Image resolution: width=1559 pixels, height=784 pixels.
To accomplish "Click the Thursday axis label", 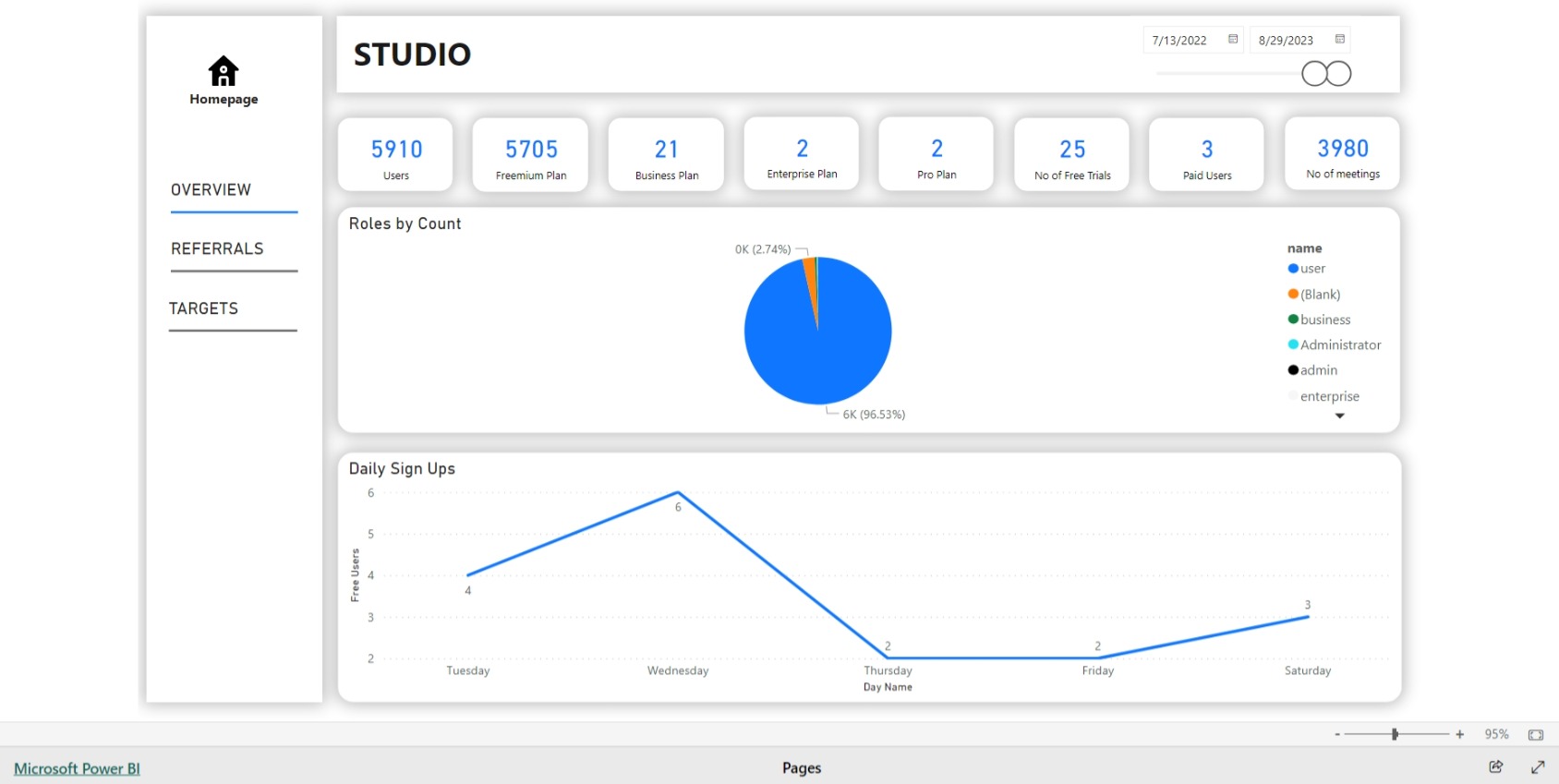I will tap(888, 670).
